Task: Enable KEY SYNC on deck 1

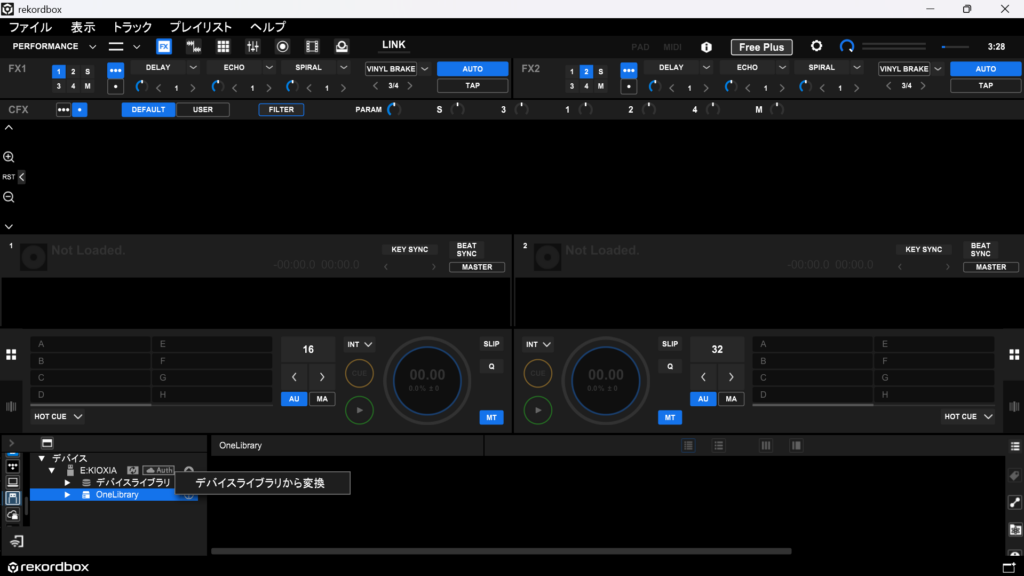Action: [410, 249]
